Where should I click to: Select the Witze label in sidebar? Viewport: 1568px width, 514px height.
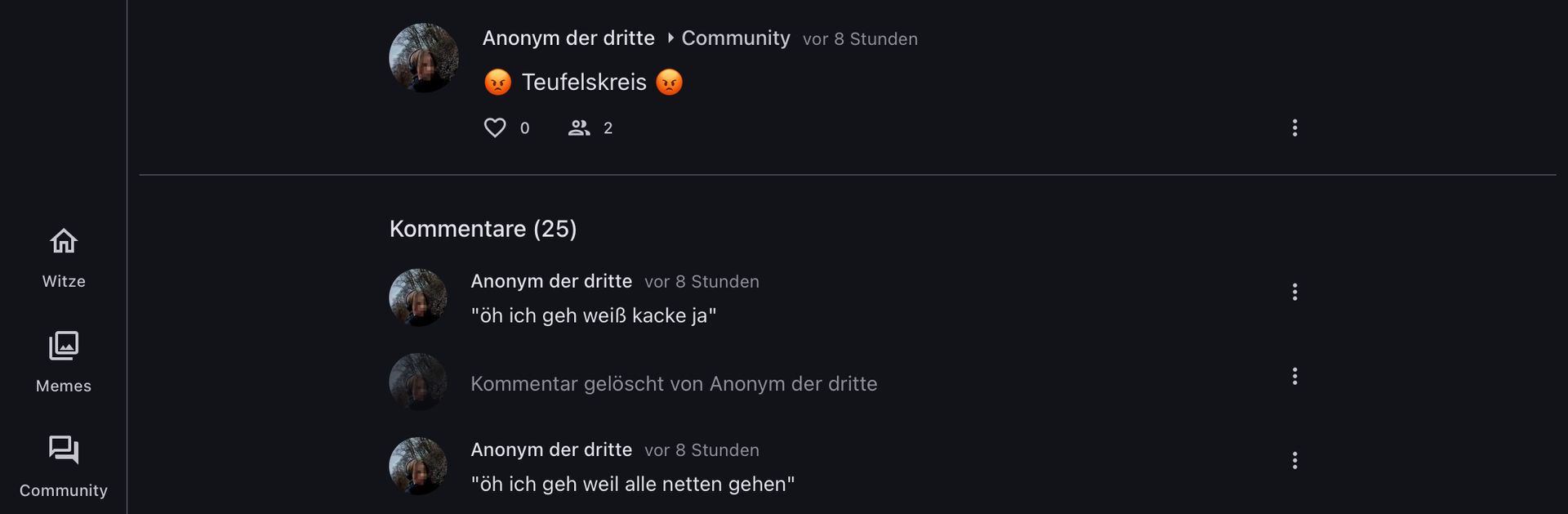point(64,281)
